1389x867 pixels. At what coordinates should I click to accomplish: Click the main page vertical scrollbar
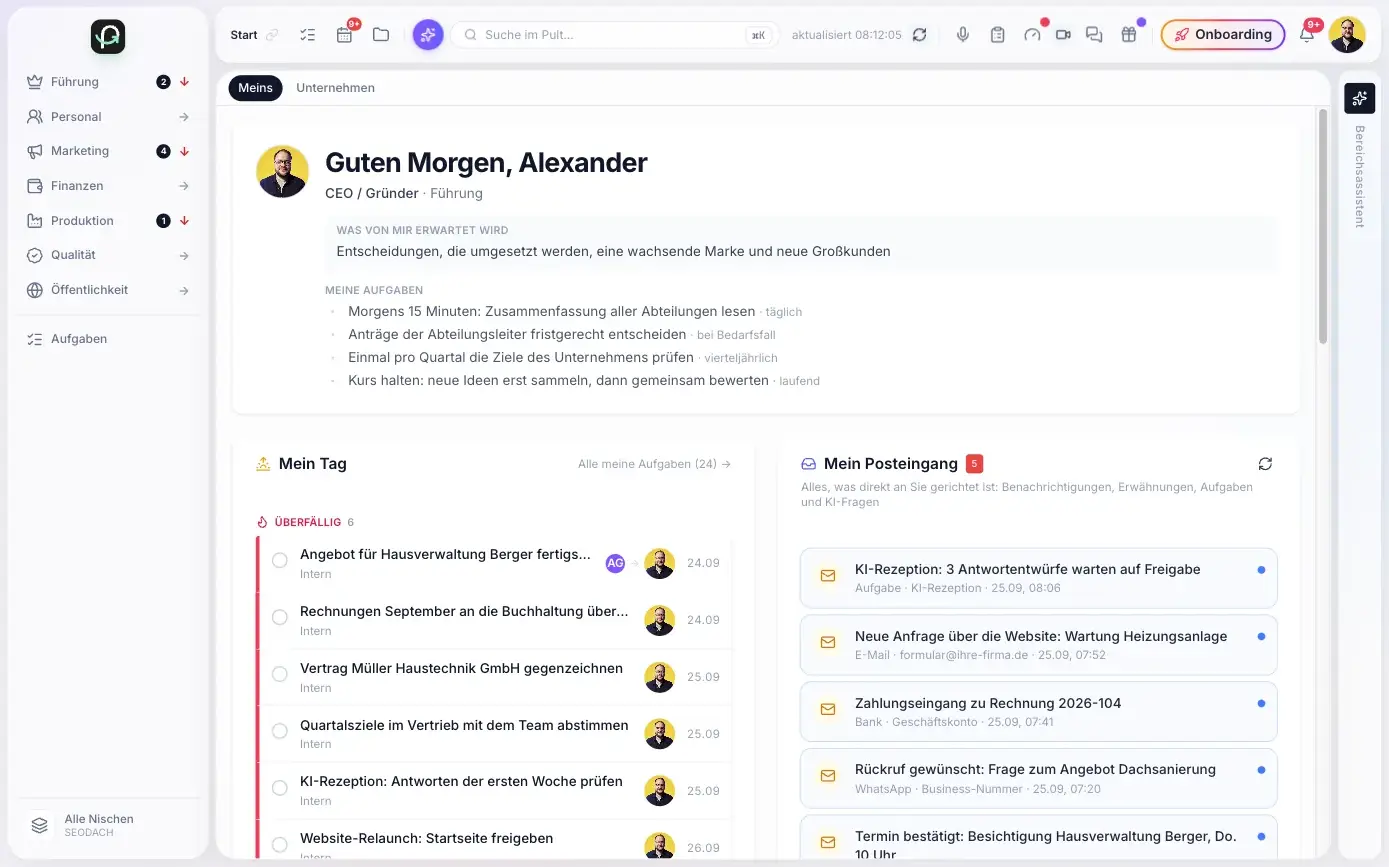click(x=1323, y=226)
